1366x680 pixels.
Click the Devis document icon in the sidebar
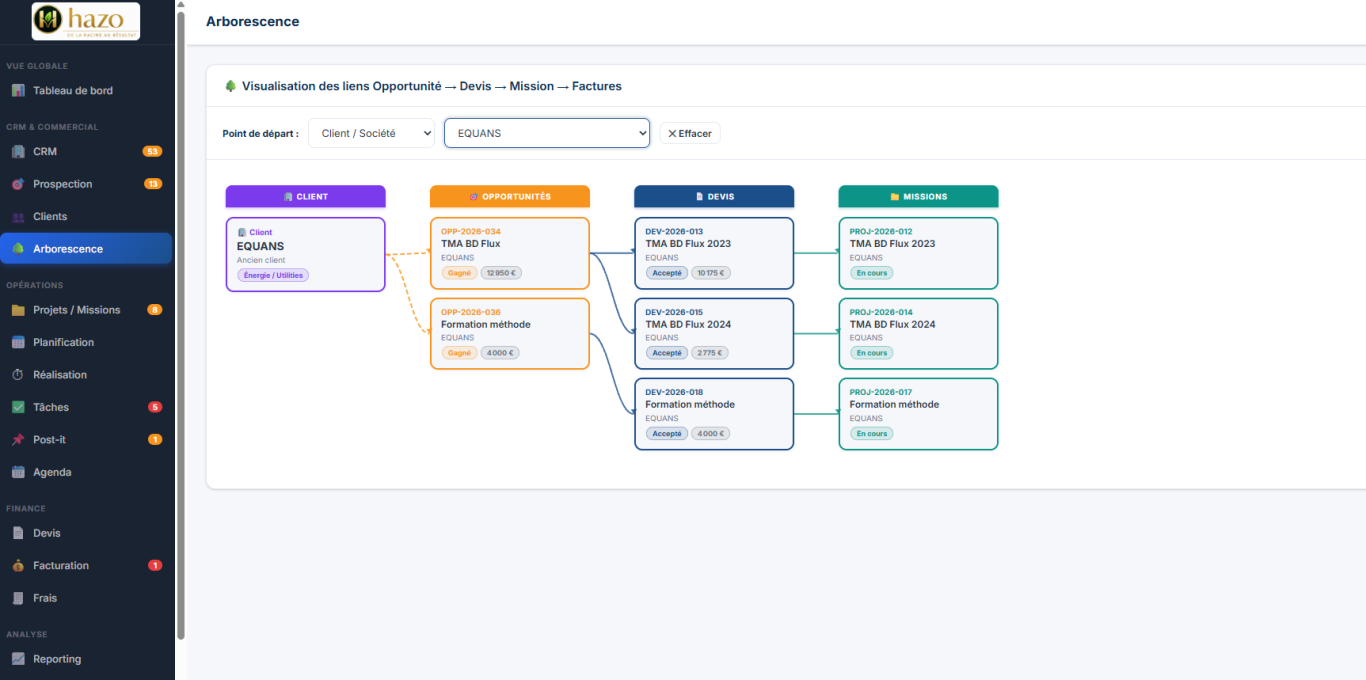18,533
